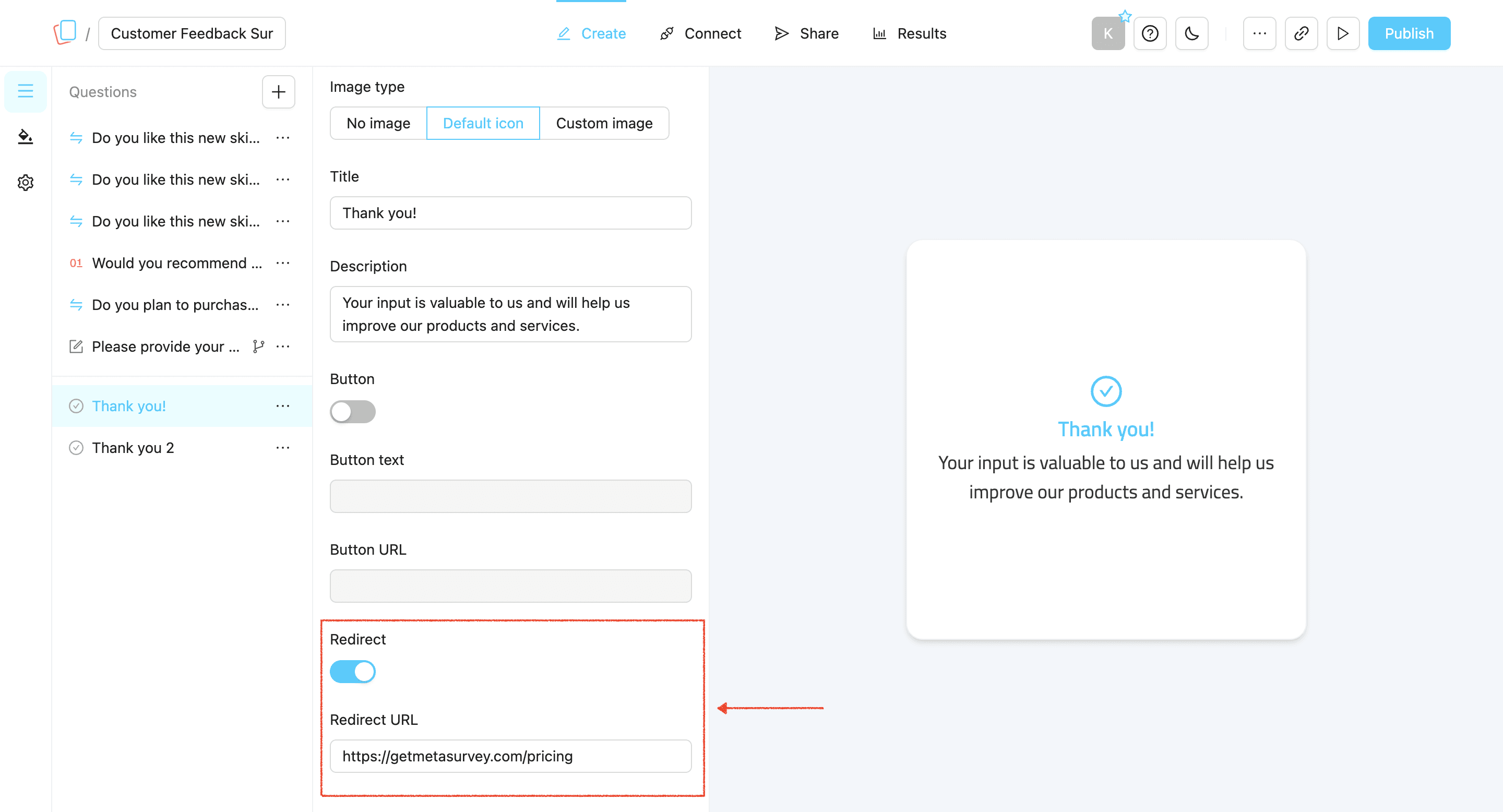This screenshot has height=812, width=1503.
Task: Open the top toolbar ellipsis menu
Action: pos(1259,33)
